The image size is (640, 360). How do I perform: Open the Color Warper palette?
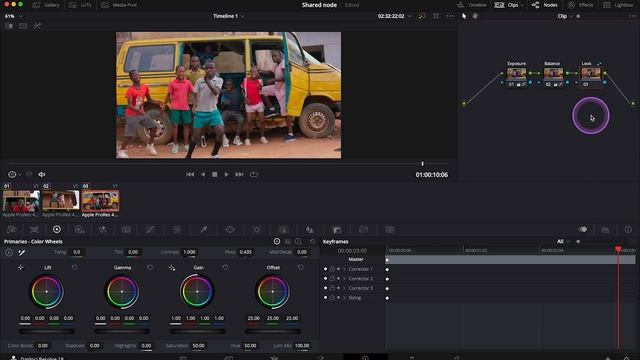177,230
